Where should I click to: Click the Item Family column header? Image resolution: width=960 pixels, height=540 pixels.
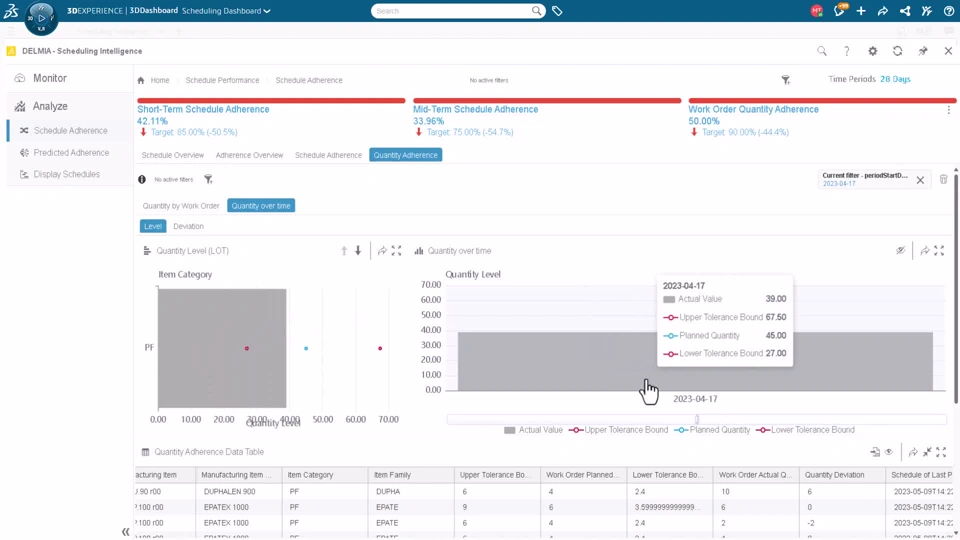(x=411, y=474)
